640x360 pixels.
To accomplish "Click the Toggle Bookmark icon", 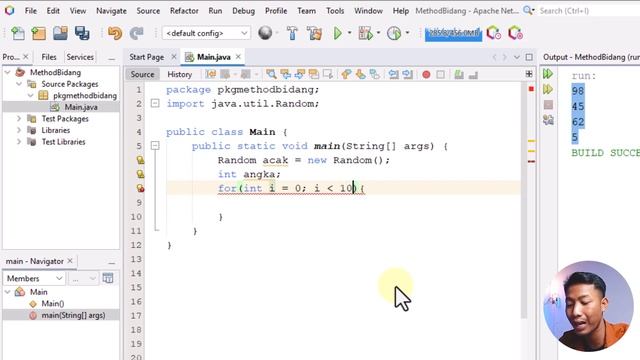I will [x=374, y=74].
